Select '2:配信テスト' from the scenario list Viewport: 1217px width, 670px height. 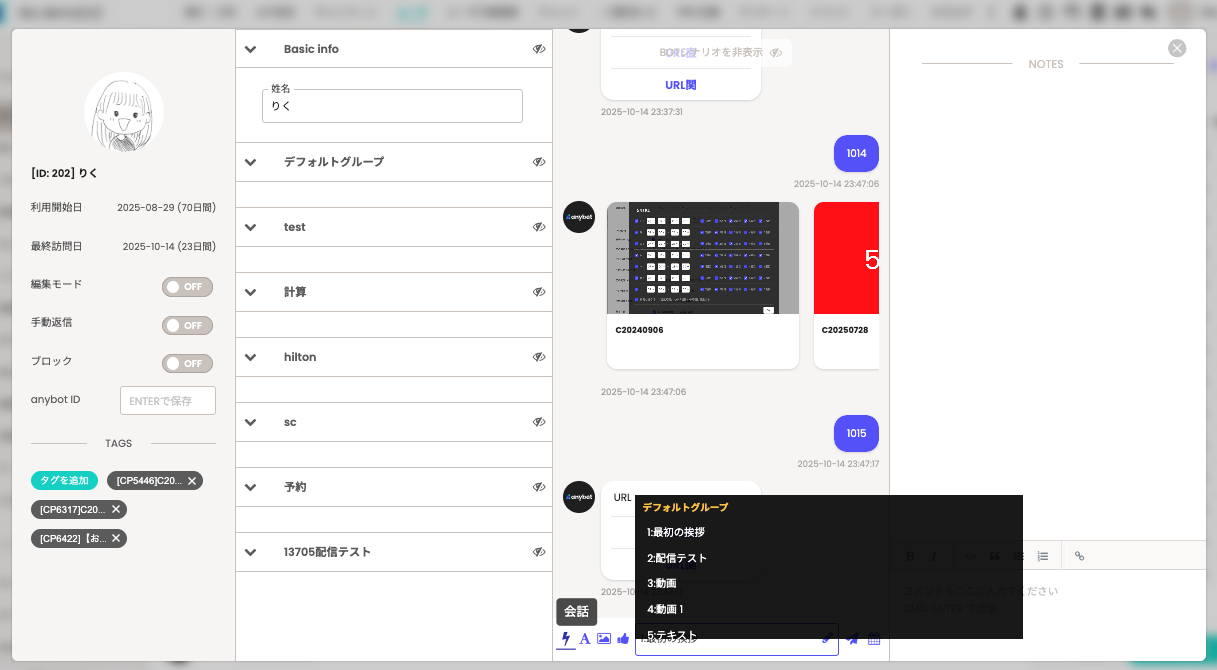click(x=677, y=558)
